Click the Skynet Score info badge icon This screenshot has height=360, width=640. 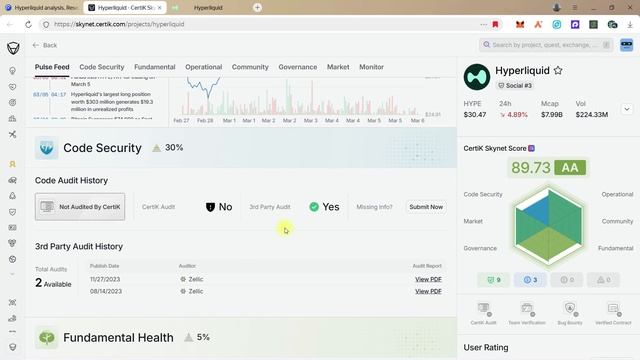(531, 148)
